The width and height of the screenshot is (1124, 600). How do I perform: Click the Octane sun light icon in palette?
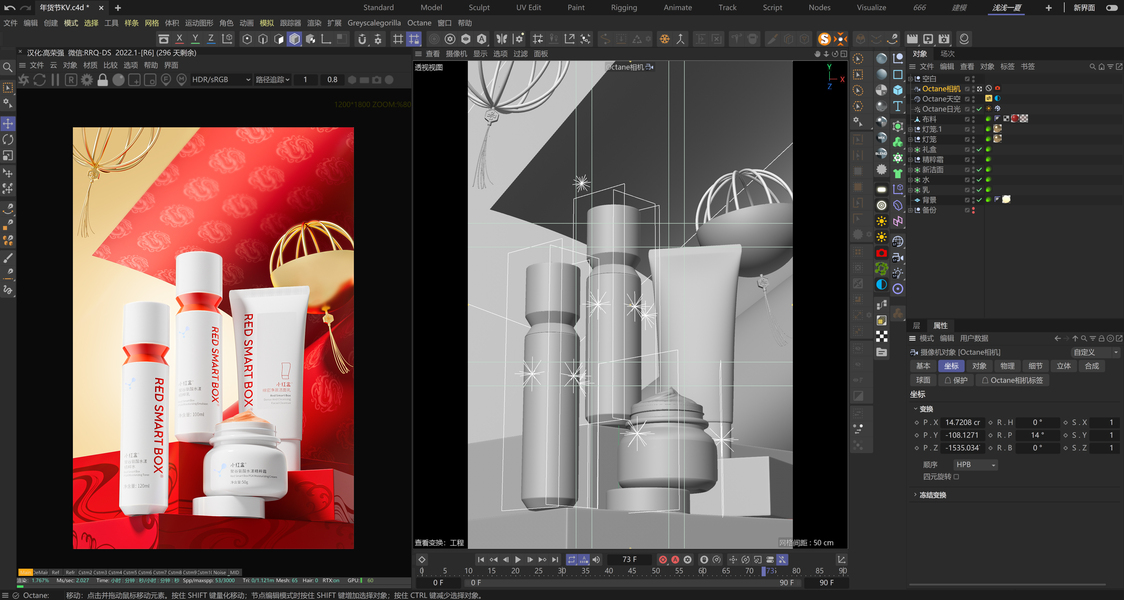(882, 221)
